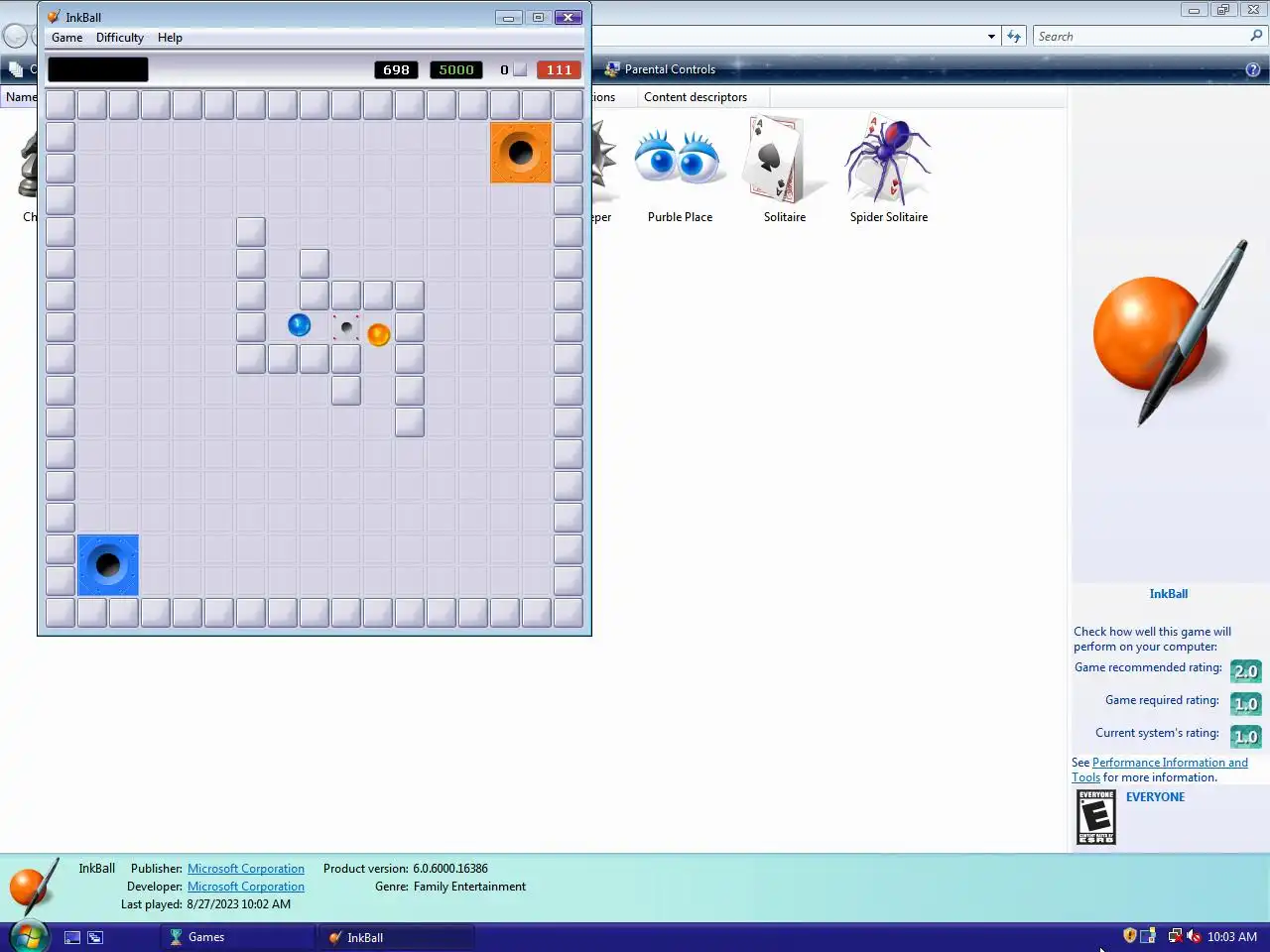Click Show Desktop in quick launch
Viewport: 1270px width, 952px height.
coord(72,937)
